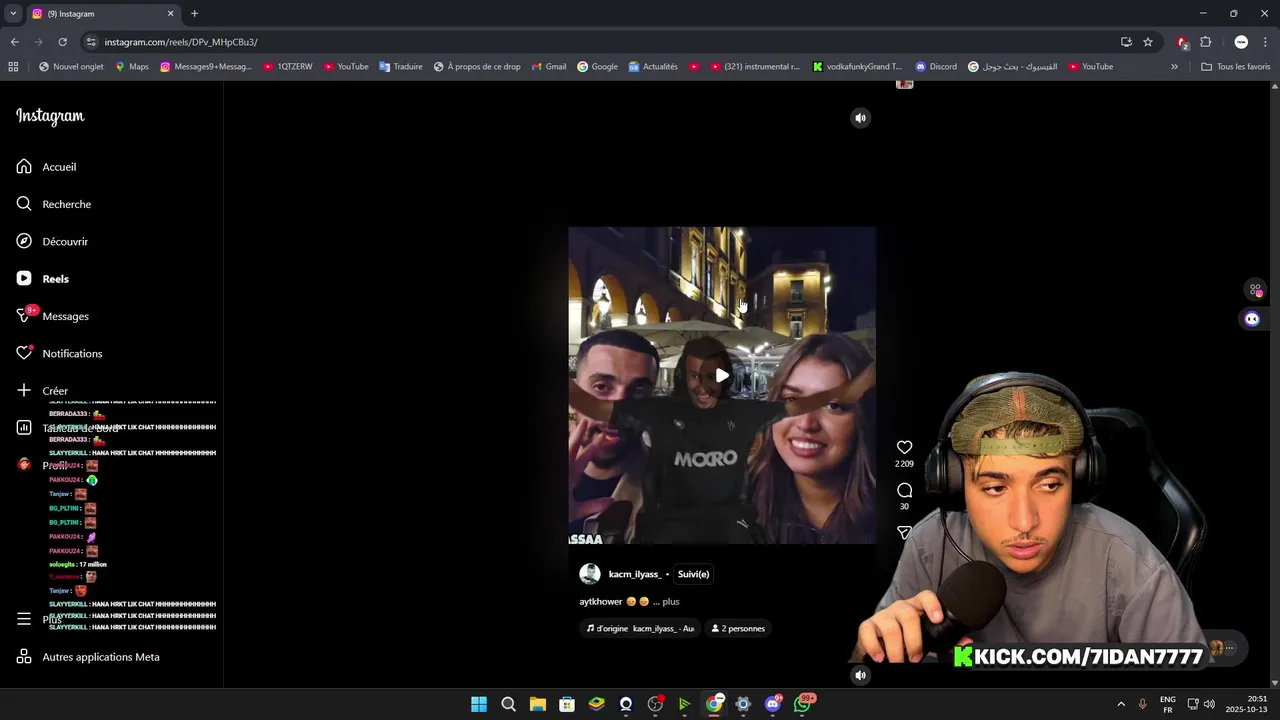The width and height of the screenshot is (1280, 720).
Task: Open the reel comments bubble icon
Action: (904, 490)
